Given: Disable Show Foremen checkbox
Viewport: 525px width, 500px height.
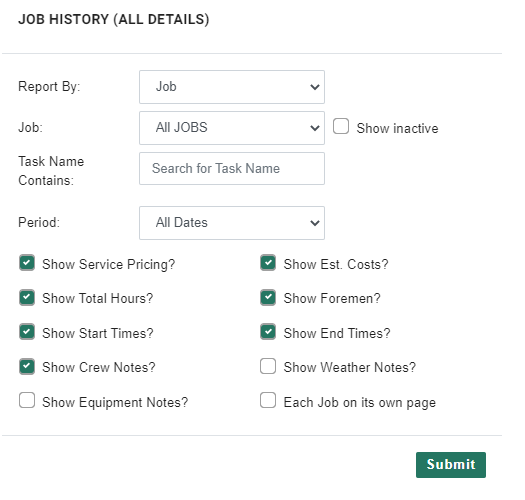Looking at the screenshot, I should (268, 297).
